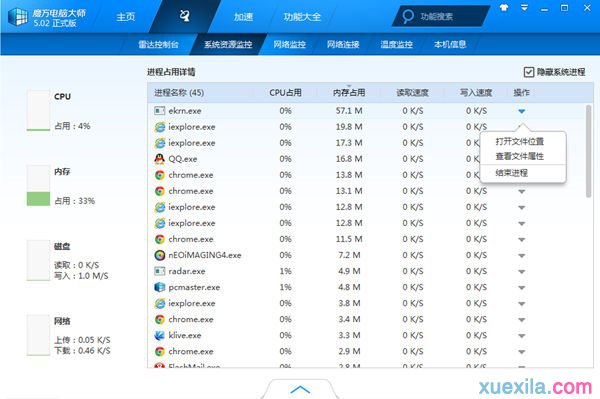Open action dropdown for 2.9 M chrome.exe

[522, 352]
